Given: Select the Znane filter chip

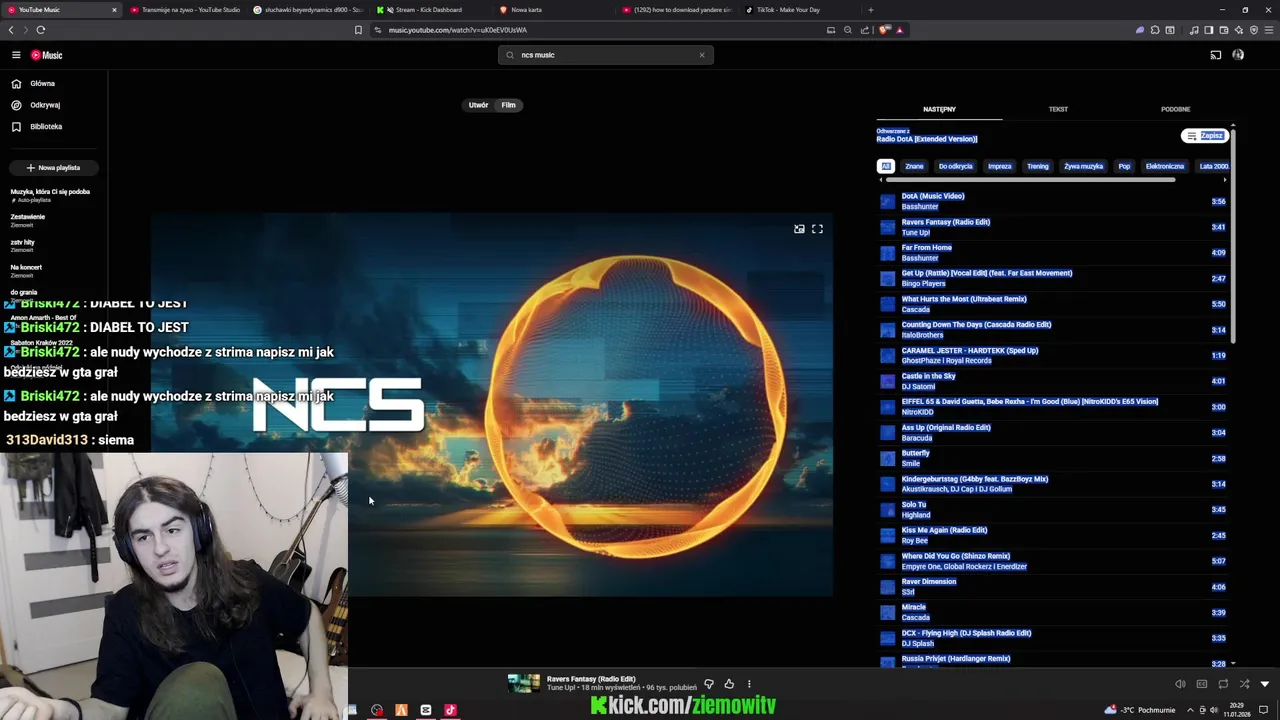Looking at the screenshot, I should pos(914,166).
